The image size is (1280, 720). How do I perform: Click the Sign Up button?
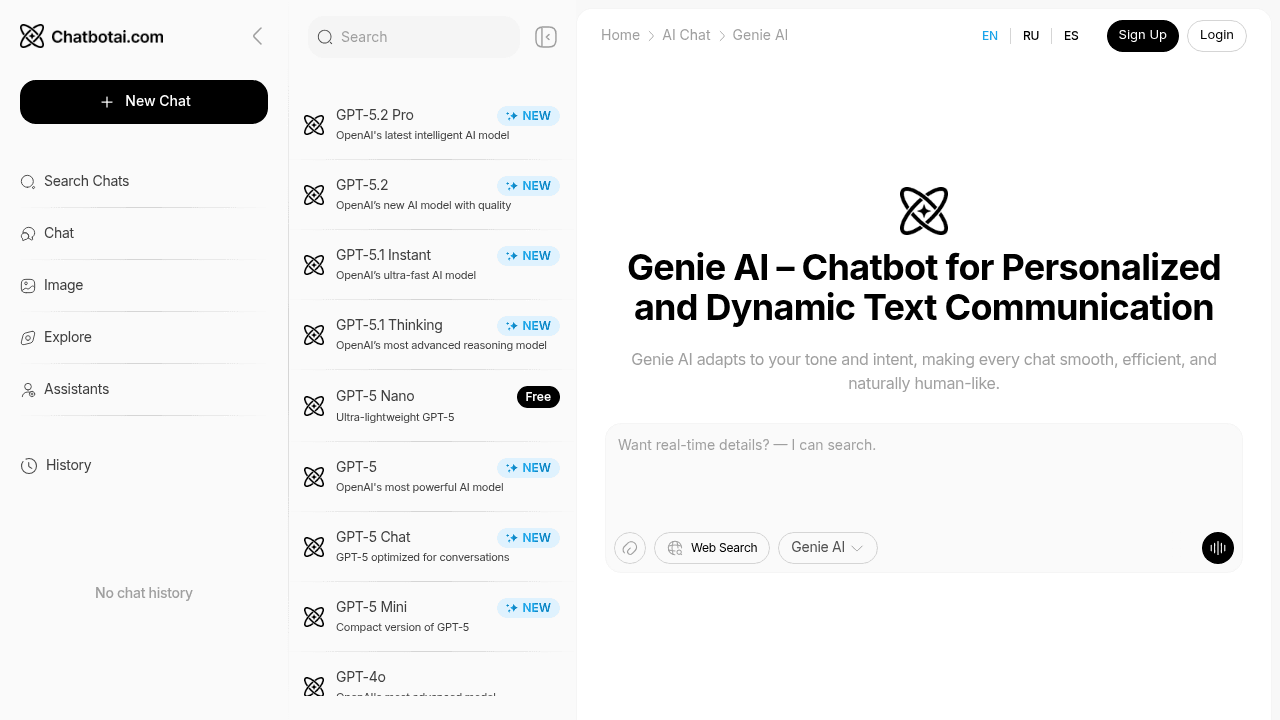tap(1142, 35)
